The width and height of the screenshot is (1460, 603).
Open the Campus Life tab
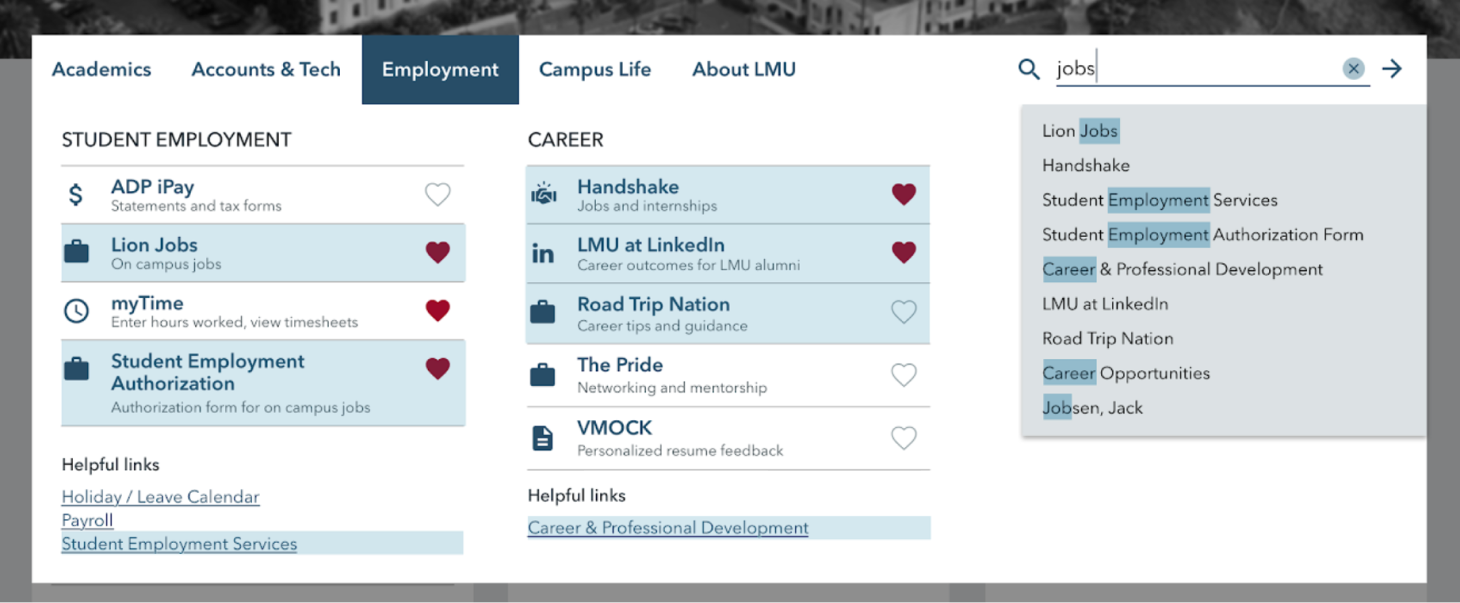pos(595,70)
